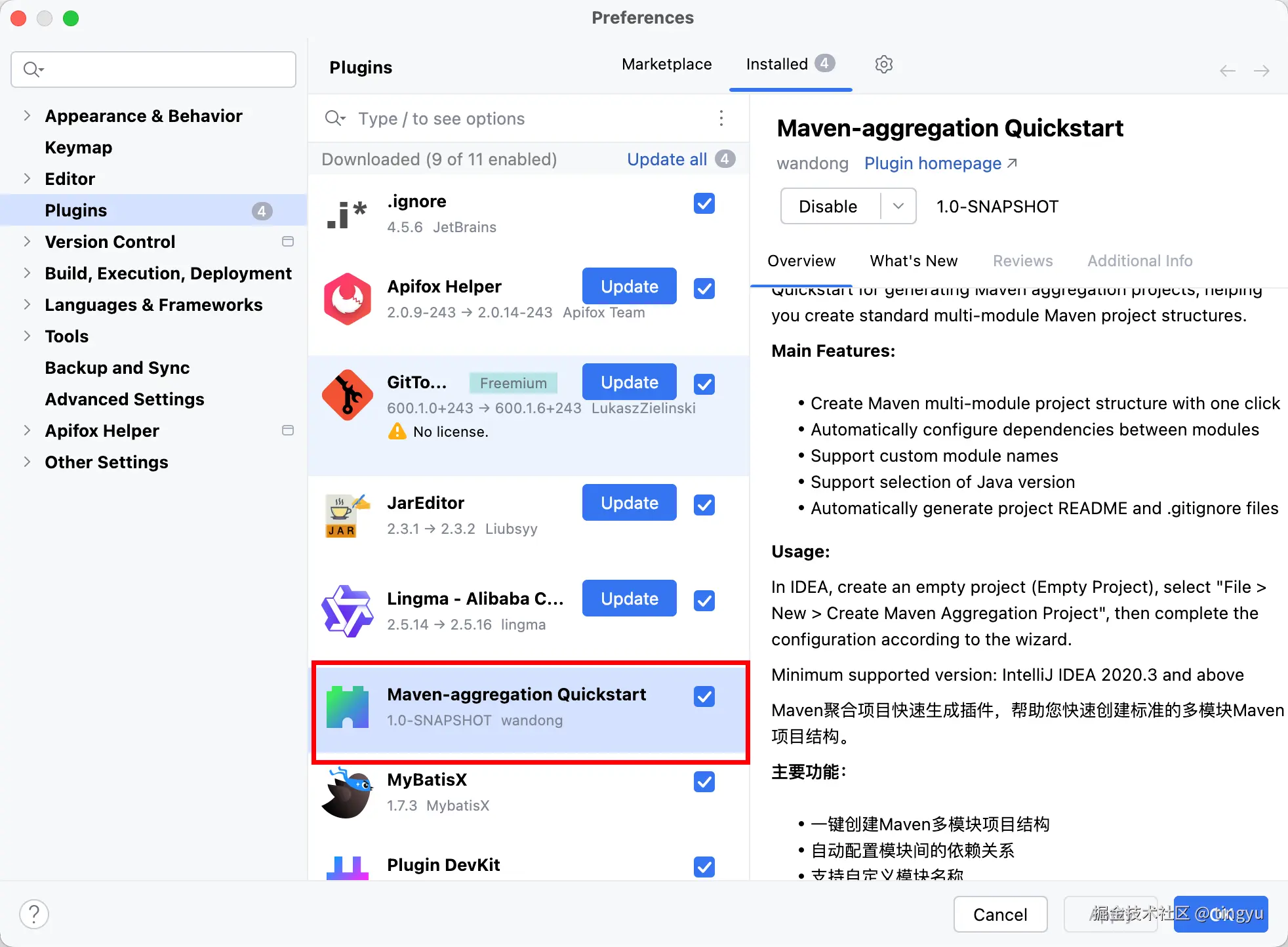The width and height of the screenshot is (1288, 947).
Task: Click the Apifox Helper plugin icon
Action: pos(348,299)
